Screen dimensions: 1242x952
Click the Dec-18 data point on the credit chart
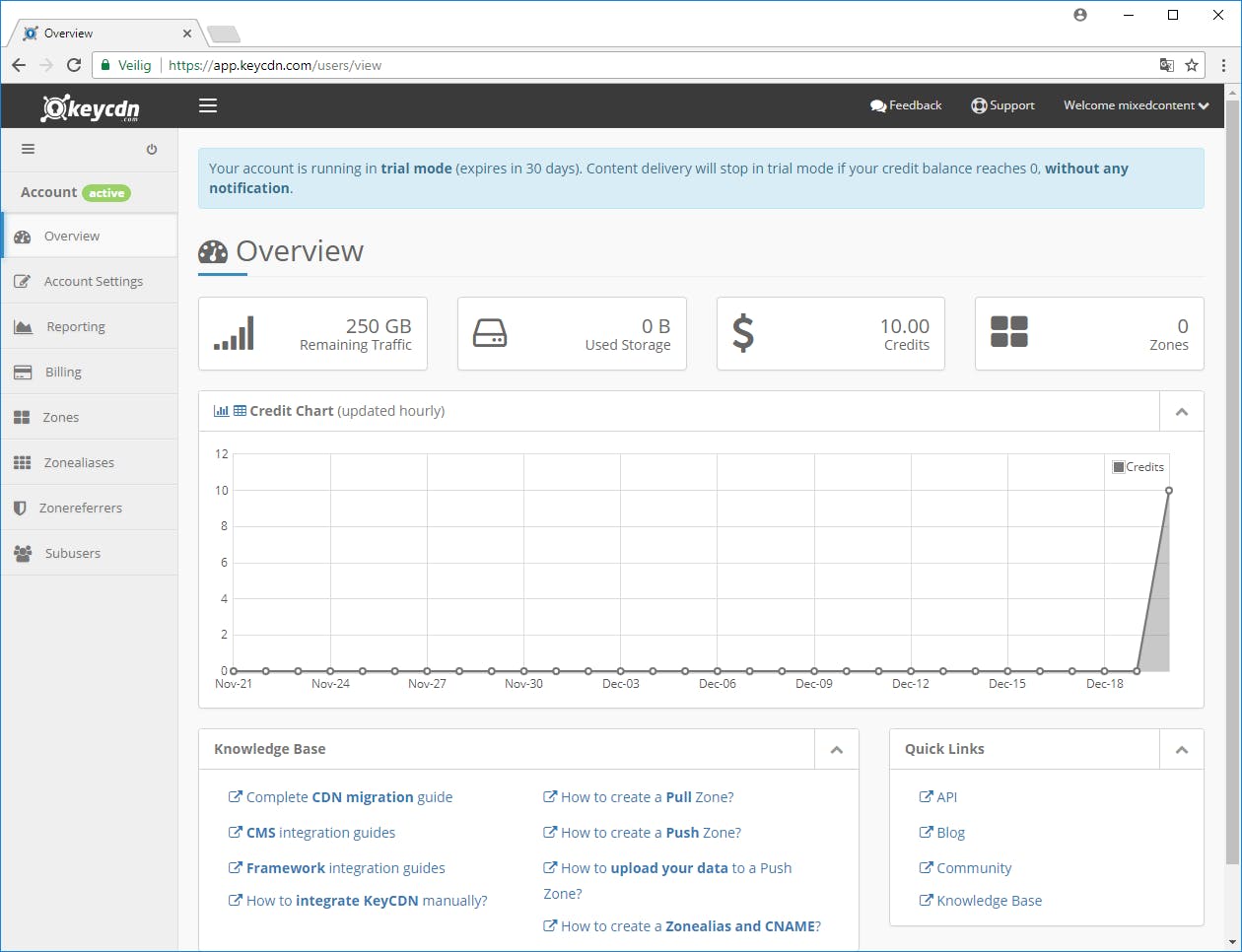pyautogui.click(x=1104, y=671)
